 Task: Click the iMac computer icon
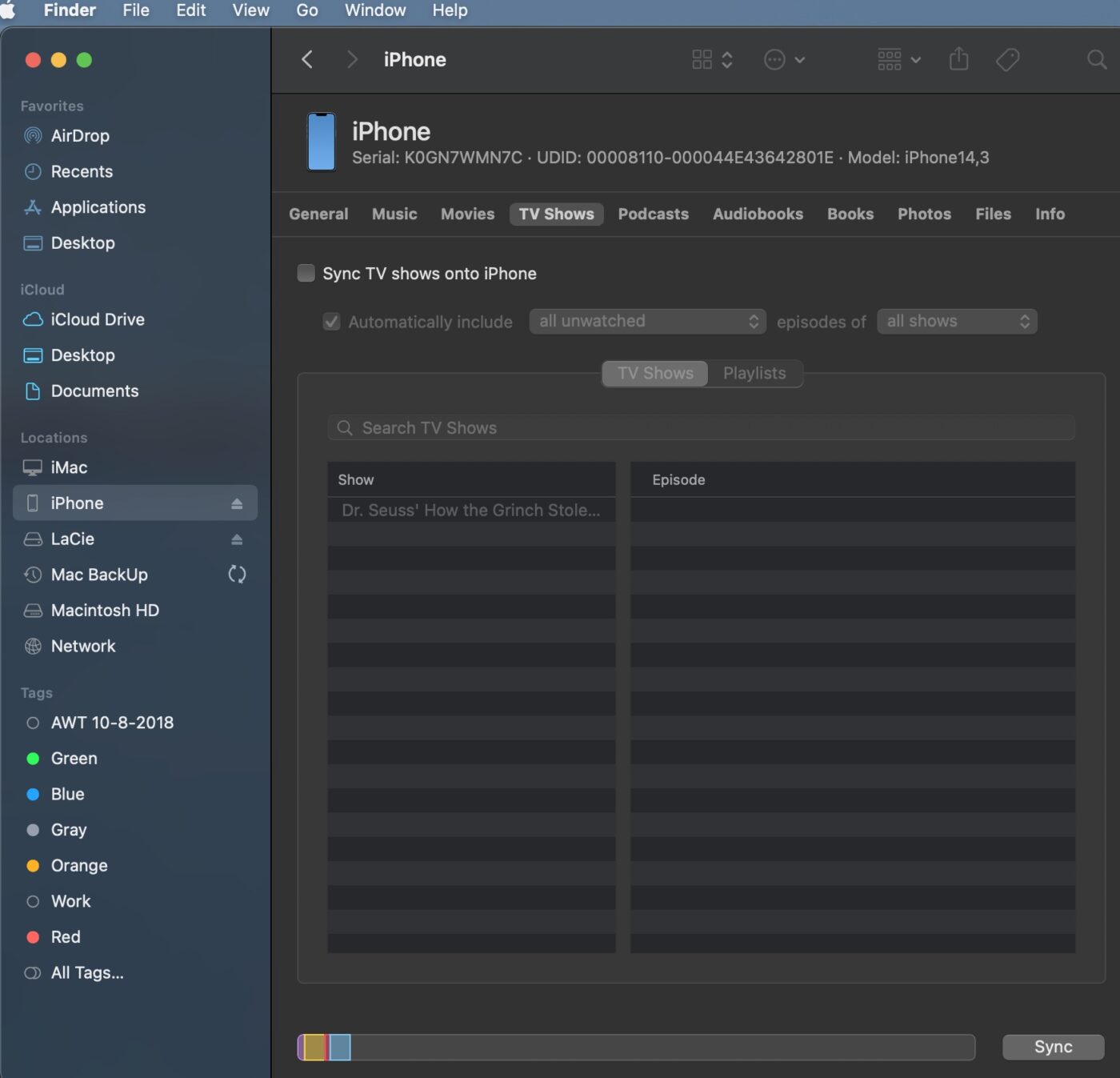(33, 467)
